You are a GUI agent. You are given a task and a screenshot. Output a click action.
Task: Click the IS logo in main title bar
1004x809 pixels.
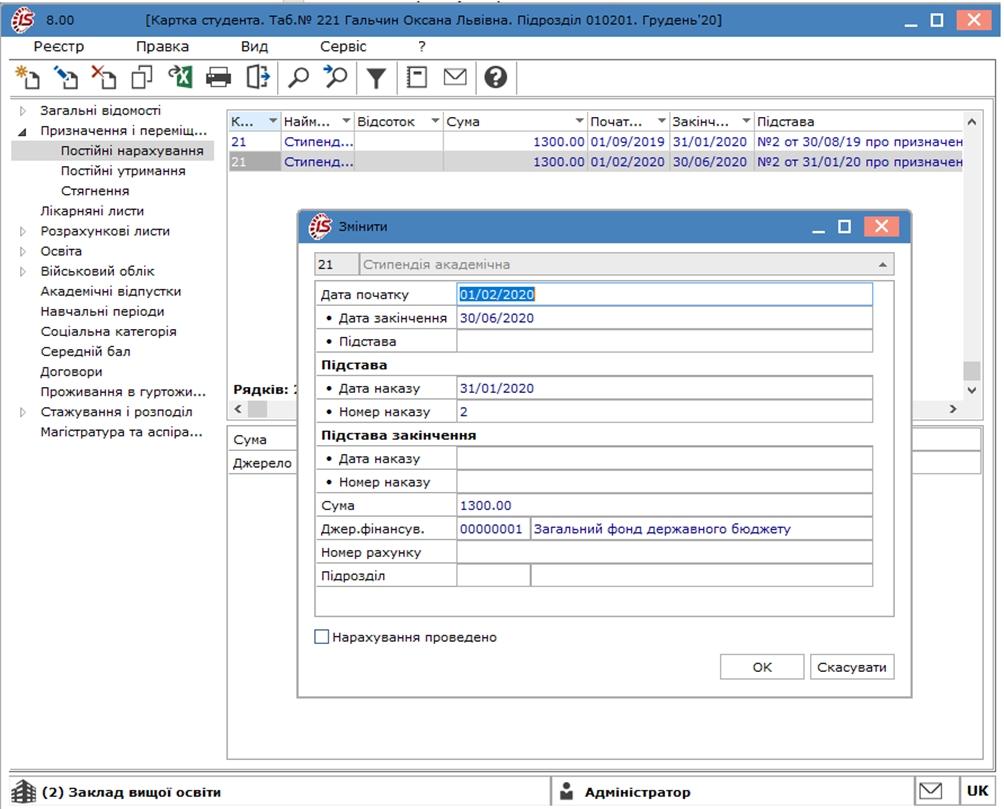pos(22,20)
